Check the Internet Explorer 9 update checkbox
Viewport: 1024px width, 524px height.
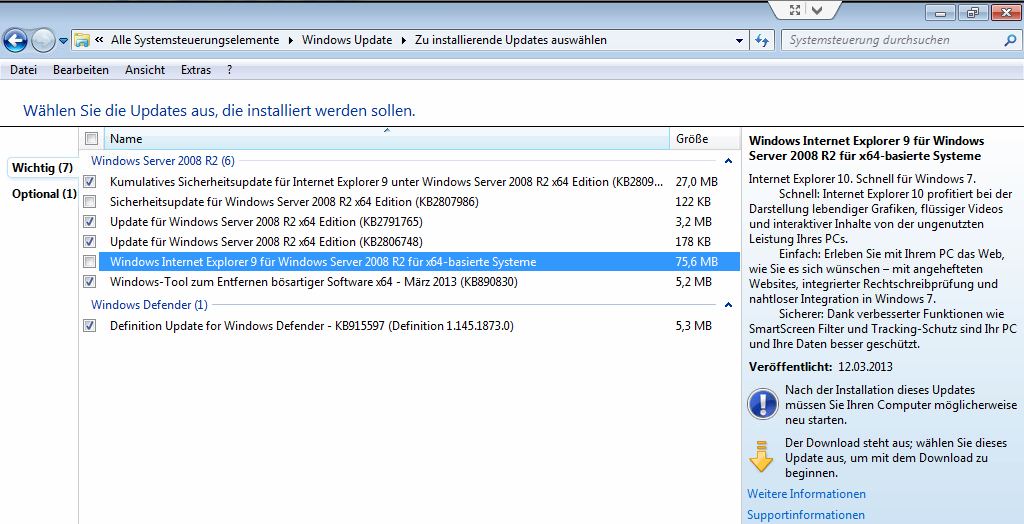(90, 262)
